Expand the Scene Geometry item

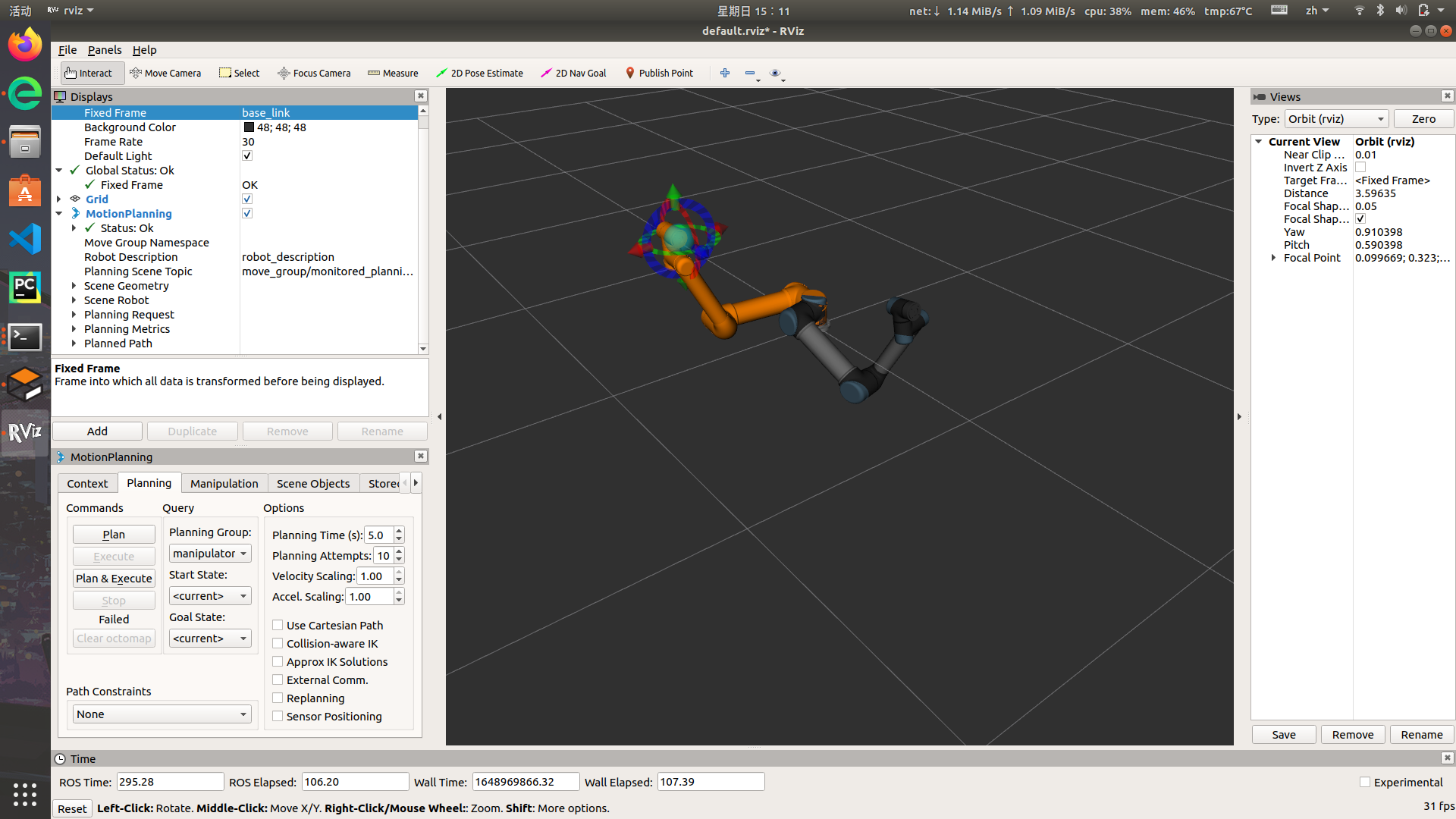[x=74, y=286]
